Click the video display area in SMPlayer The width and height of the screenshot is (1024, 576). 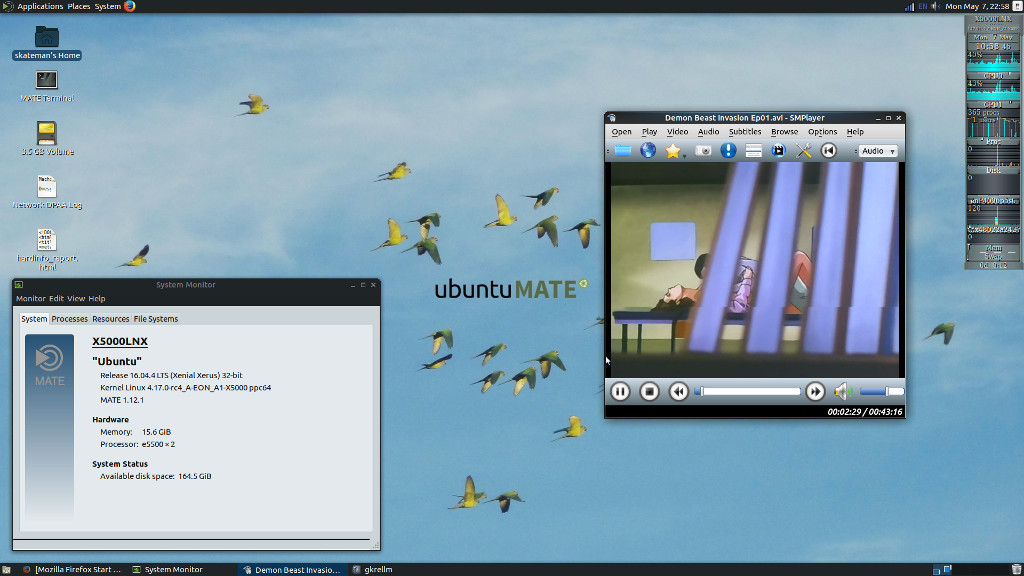click(755, 270)
